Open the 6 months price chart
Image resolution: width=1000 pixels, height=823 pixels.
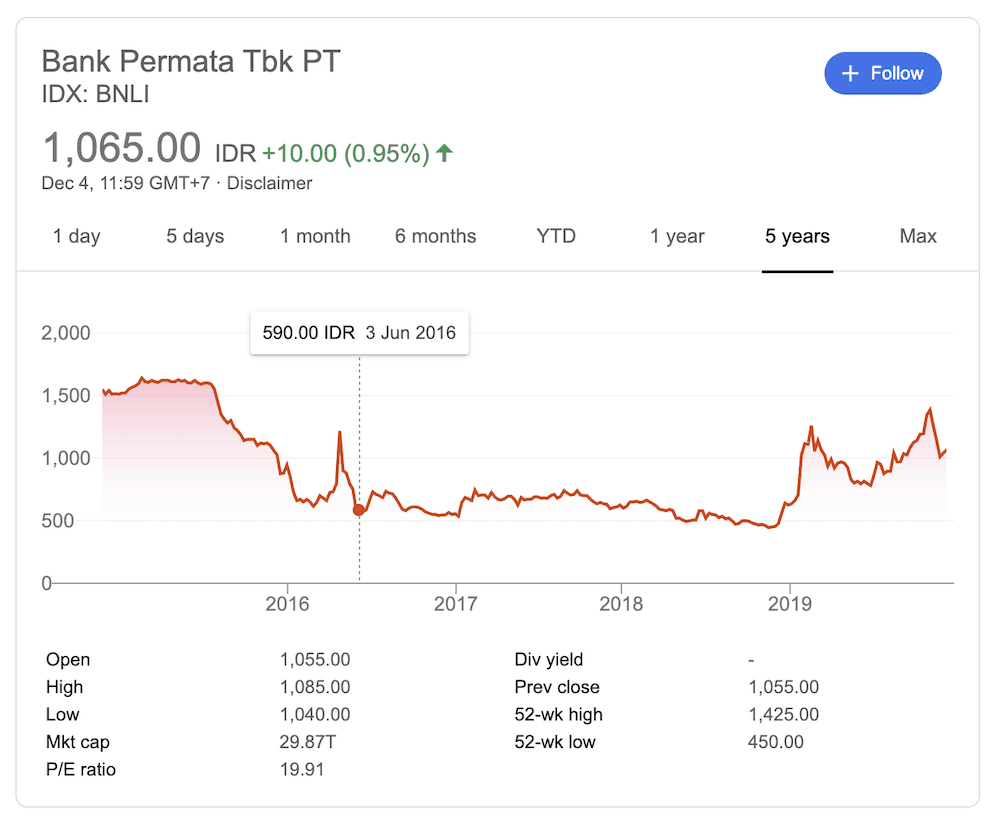click(435, 236)
